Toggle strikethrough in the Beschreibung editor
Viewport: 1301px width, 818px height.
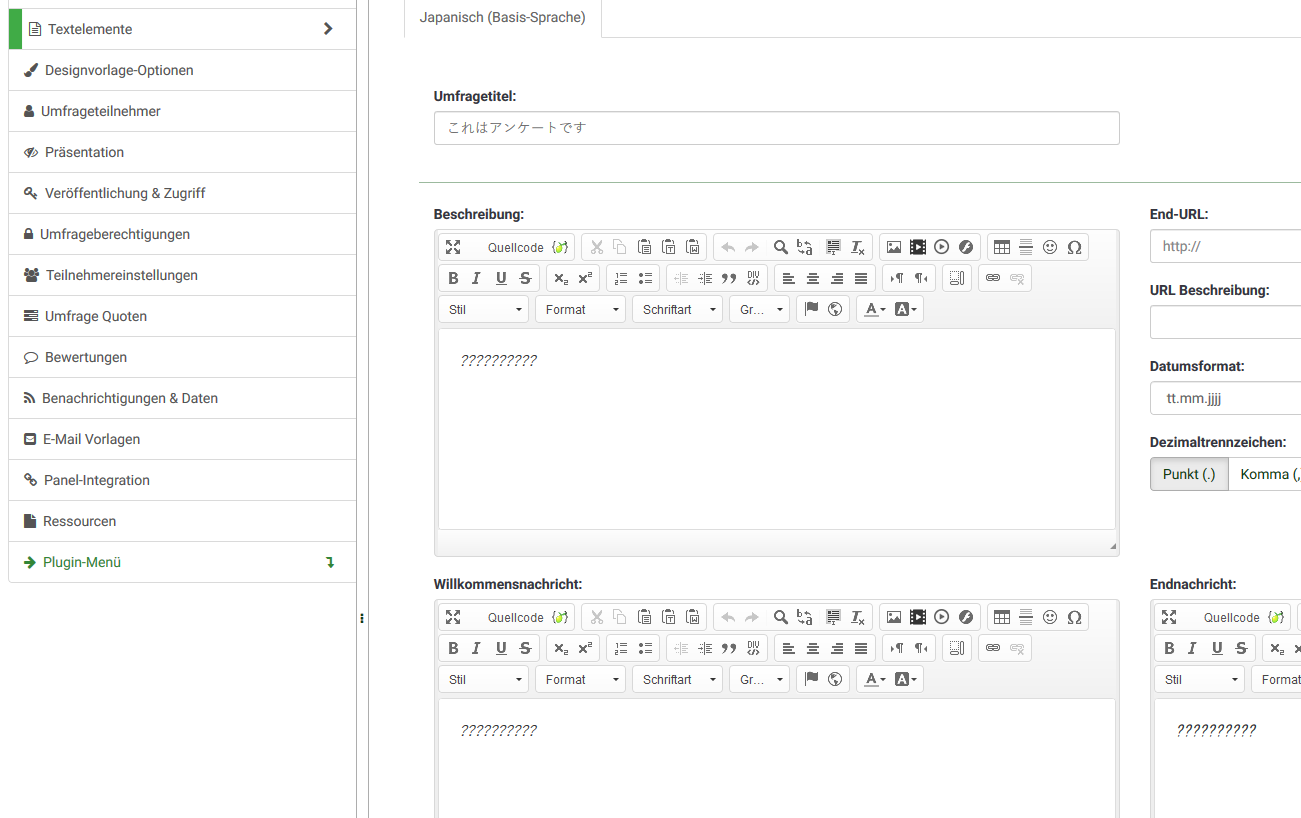(525, 278)
